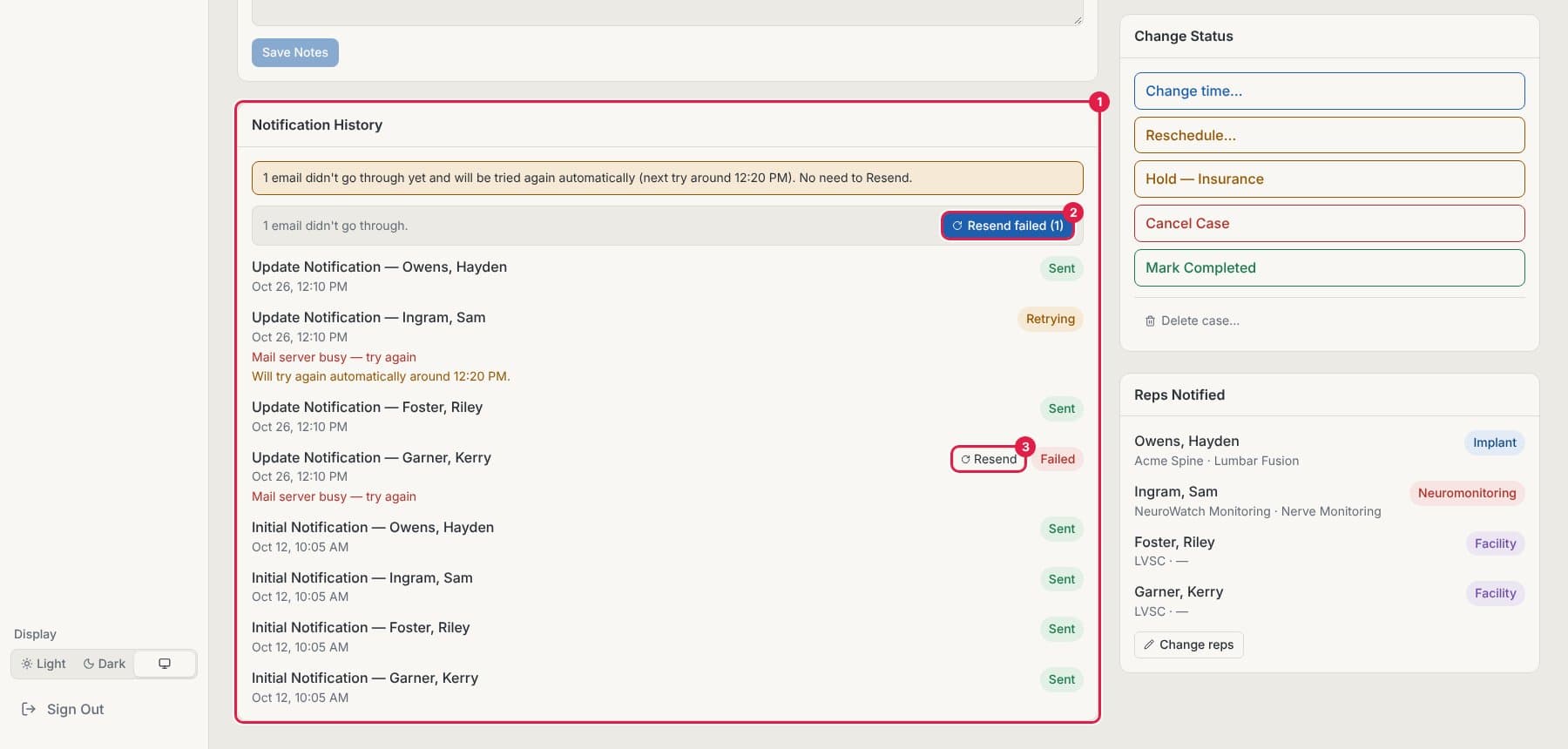Click the rep name Foster, Riley in Reps Notified
This screenshot has width=1568, height=749.
[1174, 542]
